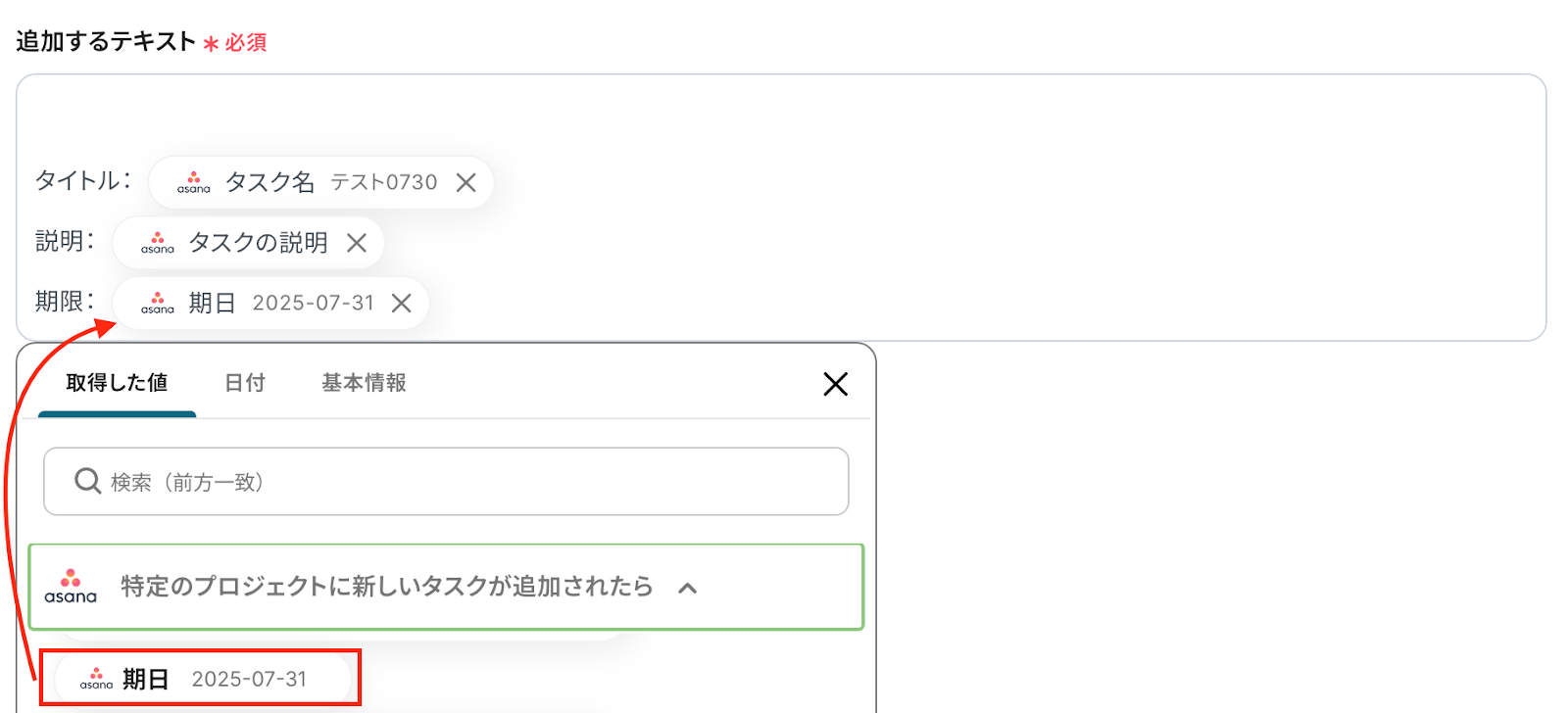Viewport: 1568px width, 713px height.
Task: Select the 期日 2025-07-31 chip in text field
Action: [280, 304]
